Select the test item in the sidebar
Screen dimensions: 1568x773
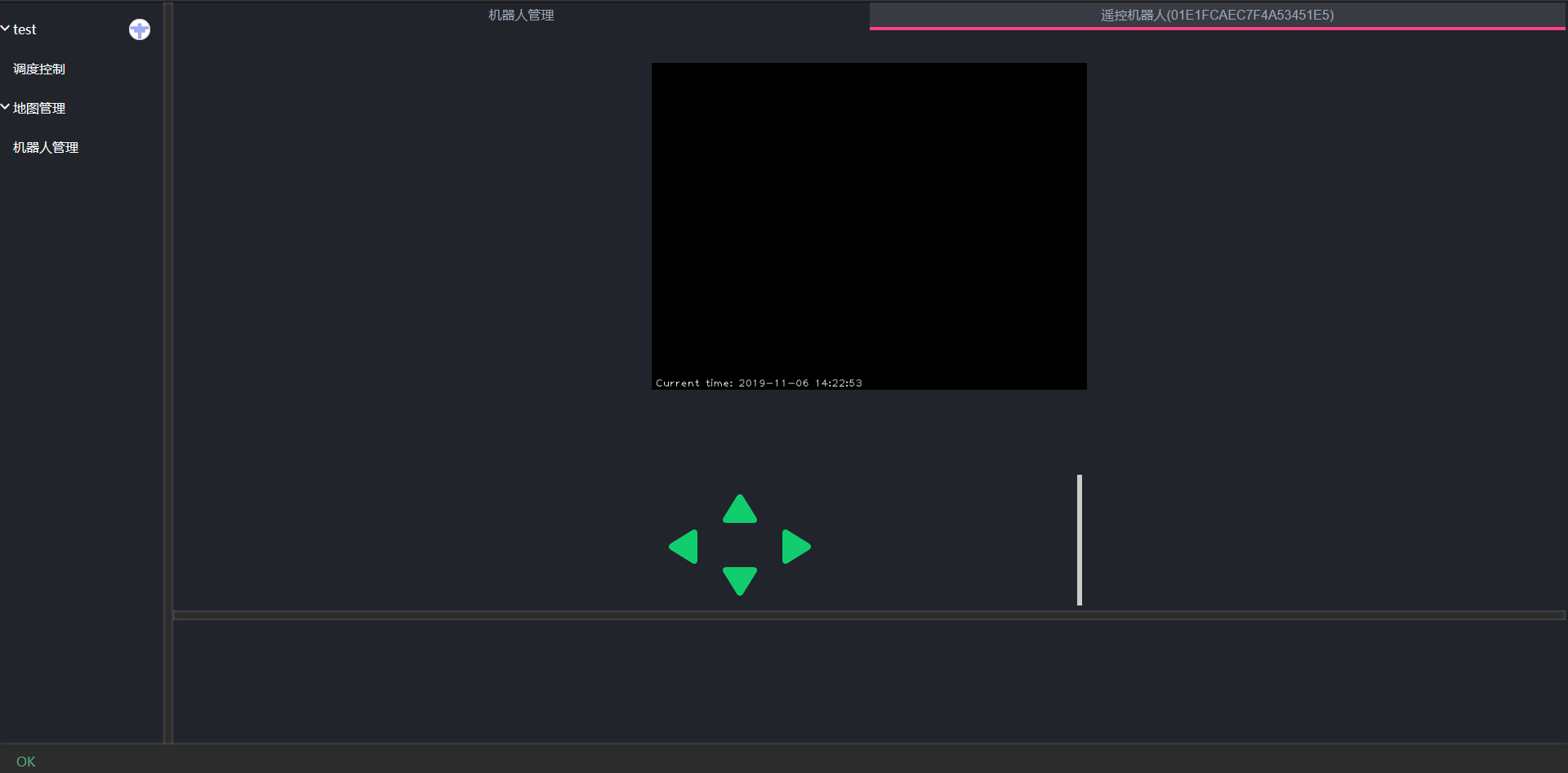[x=24, y=29]
